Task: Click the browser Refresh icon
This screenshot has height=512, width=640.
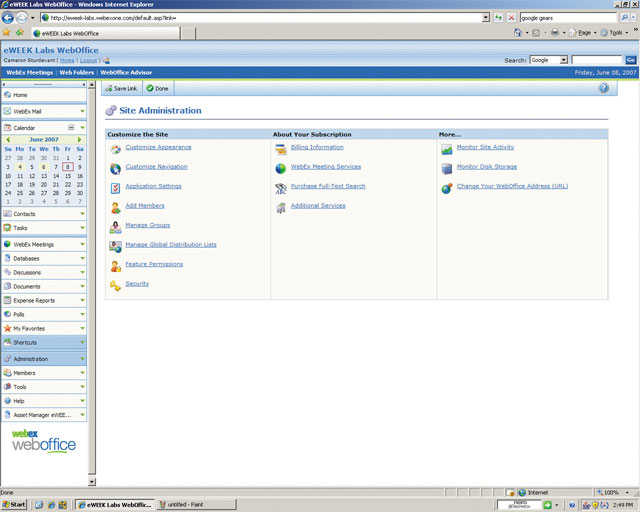Action: tap(498, 18)
